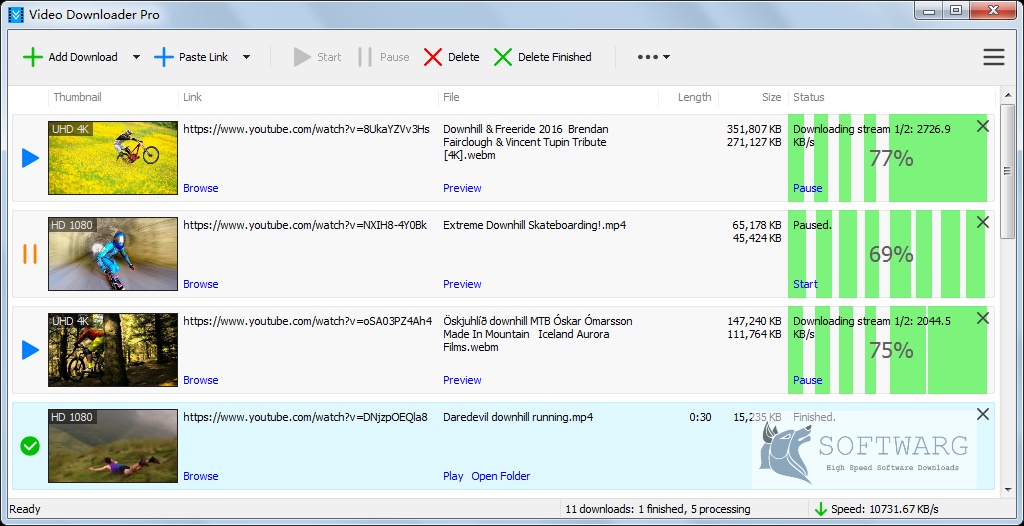Click Preview for Downhill & Freeride file
Image resolution: width=1024 pixels, height=526 pixels.
coord(462,188)
